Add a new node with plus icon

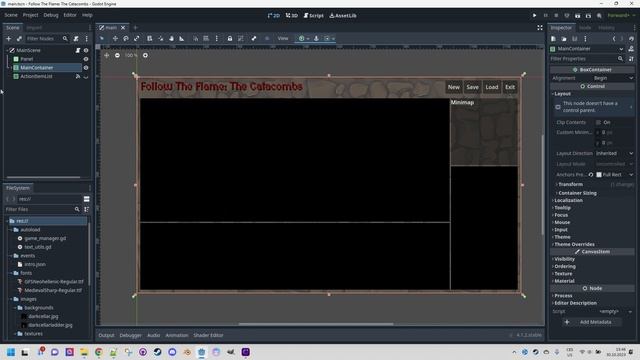[9, 38]
